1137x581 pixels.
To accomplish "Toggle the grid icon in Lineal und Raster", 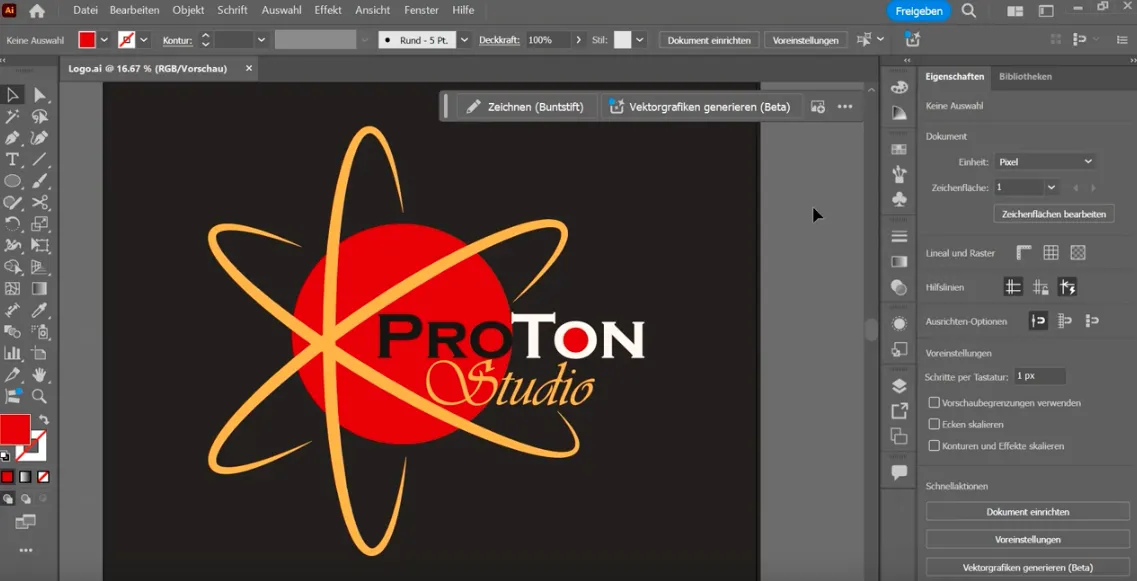I will pyautogui.click(x=1051, y=252).
